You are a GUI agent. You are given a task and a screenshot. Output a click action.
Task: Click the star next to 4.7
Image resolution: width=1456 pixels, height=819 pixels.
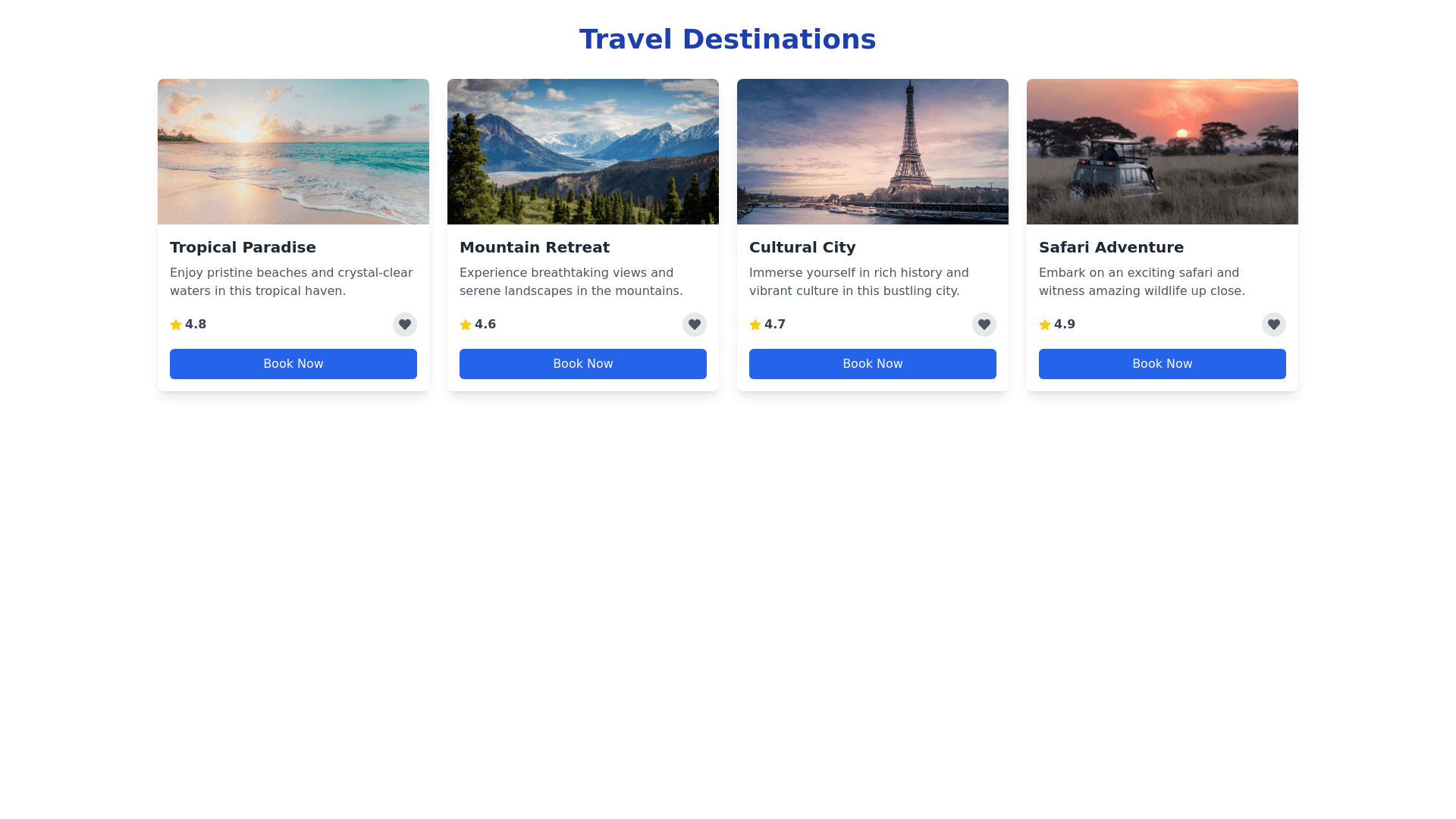click(x=755, y=325)
